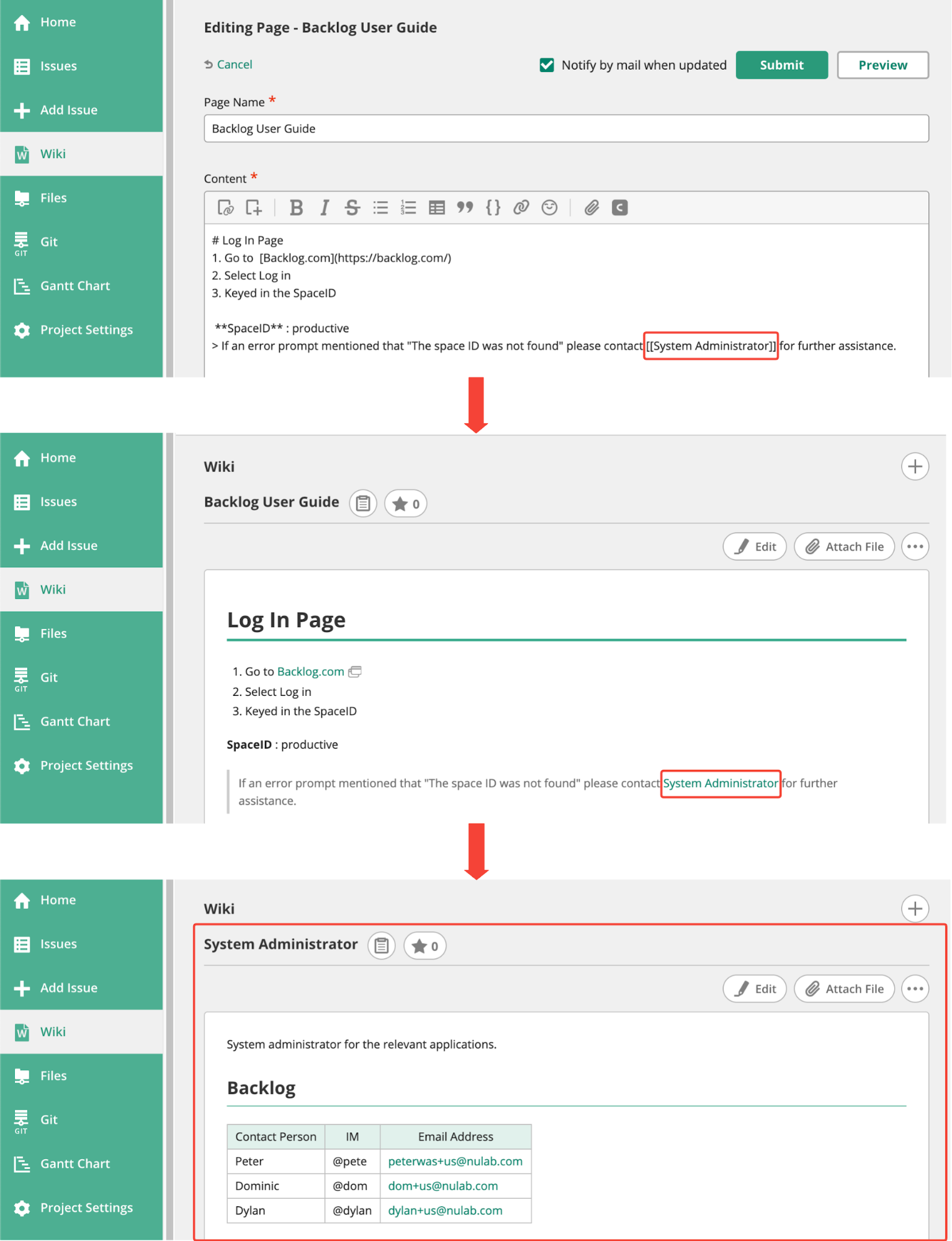The height and width of the screenshot is (1241, 952).
Task: Open Gantt Chart beside the System Administrator page
Action: [x=75, y=1163]
